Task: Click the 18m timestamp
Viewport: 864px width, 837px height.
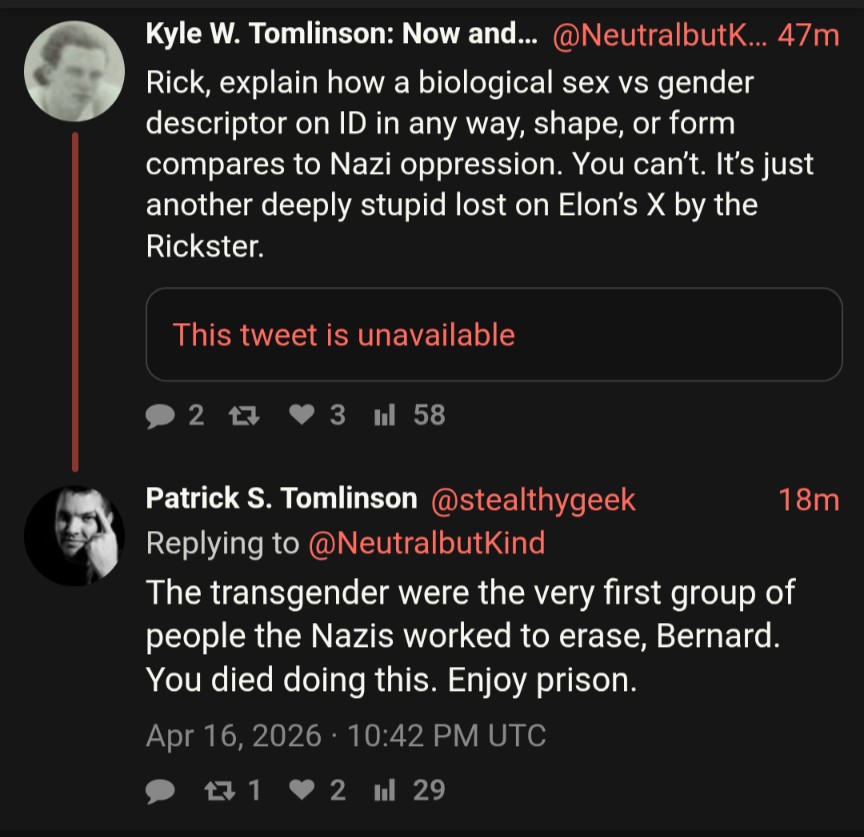Action: click(809, 500)
